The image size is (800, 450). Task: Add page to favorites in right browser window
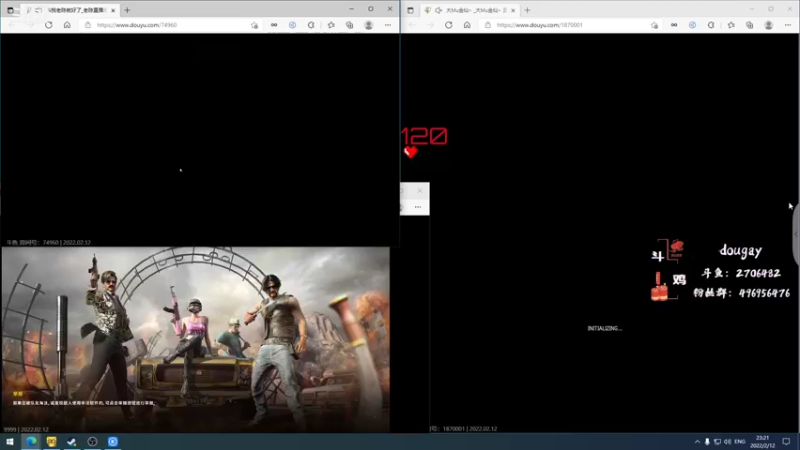(654, 25)
